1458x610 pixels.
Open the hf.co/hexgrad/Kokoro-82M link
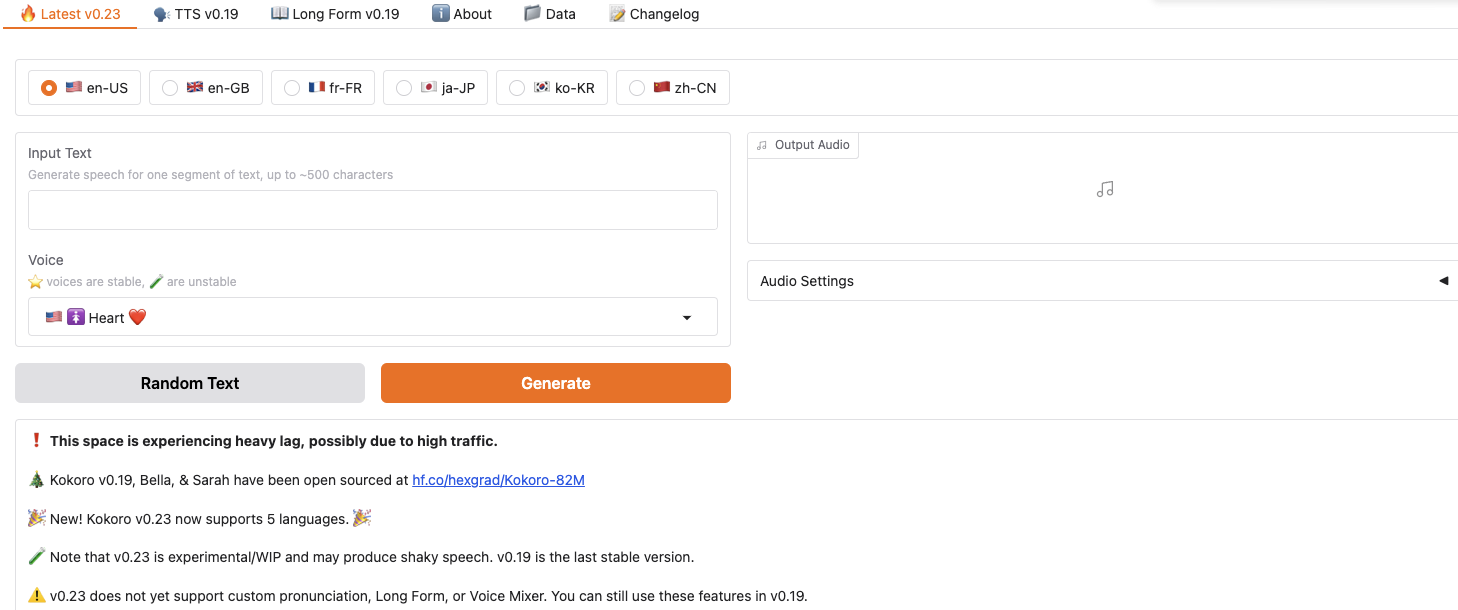498,480
